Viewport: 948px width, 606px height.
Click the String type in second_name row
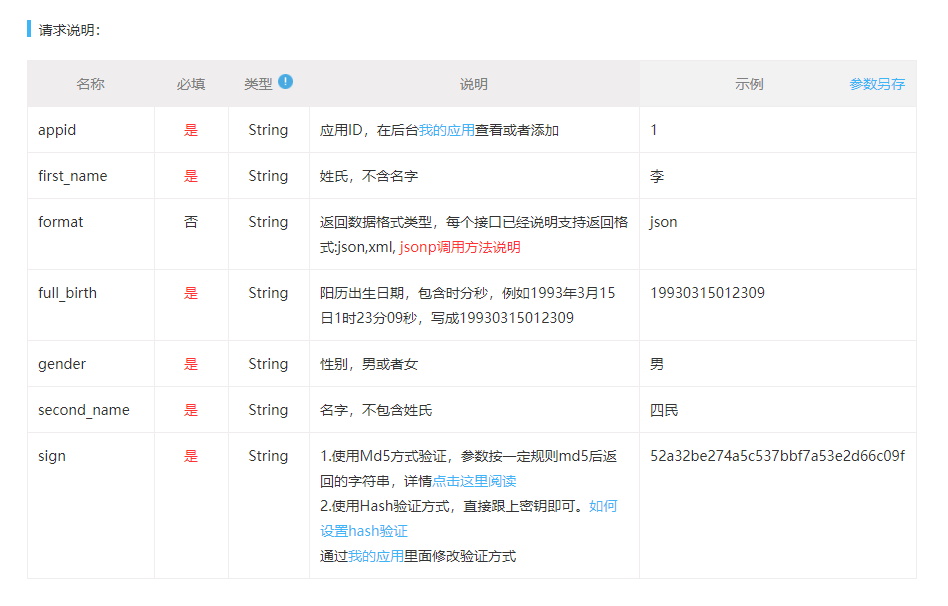click(268, 410)
